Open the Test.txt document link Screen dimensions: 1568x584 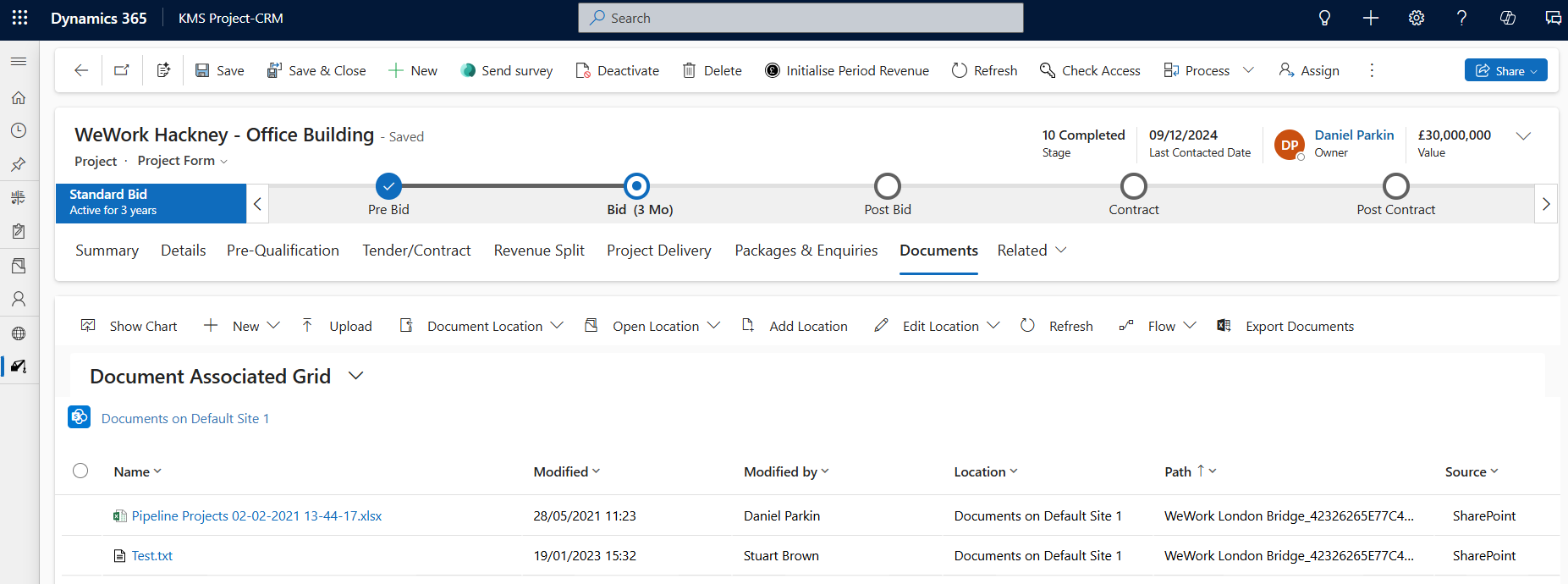[152, 555]
